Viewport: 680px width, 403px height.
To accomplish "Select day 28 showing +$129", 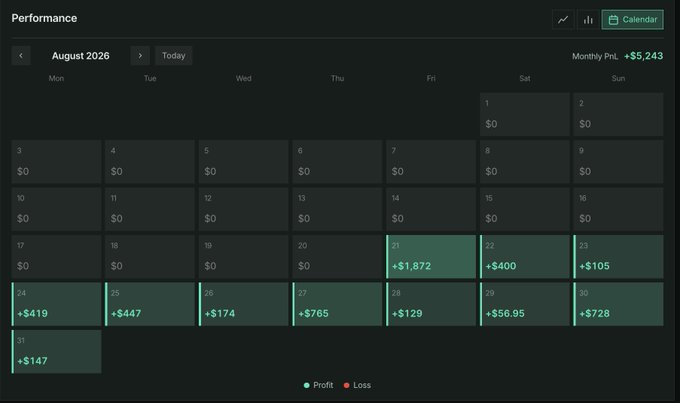I will tap(431, 304).
